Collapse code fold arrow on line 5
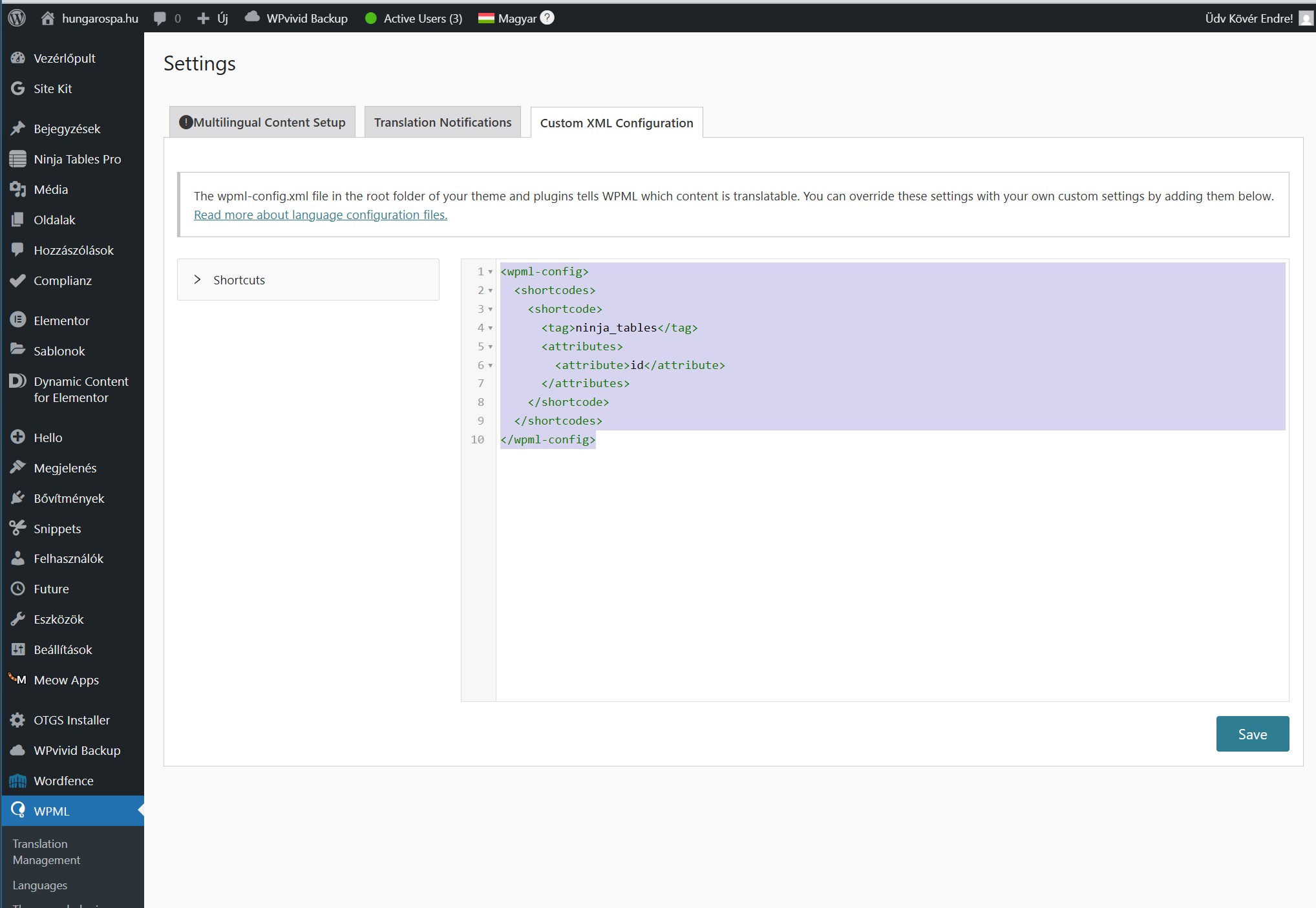Viewport: 1316px width, 908px height. [x=491, y=347]
